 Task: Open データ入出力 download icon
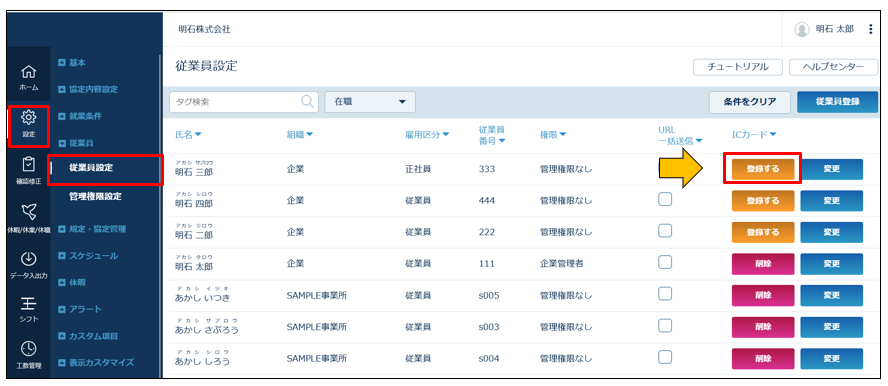(x=29, y=266)
